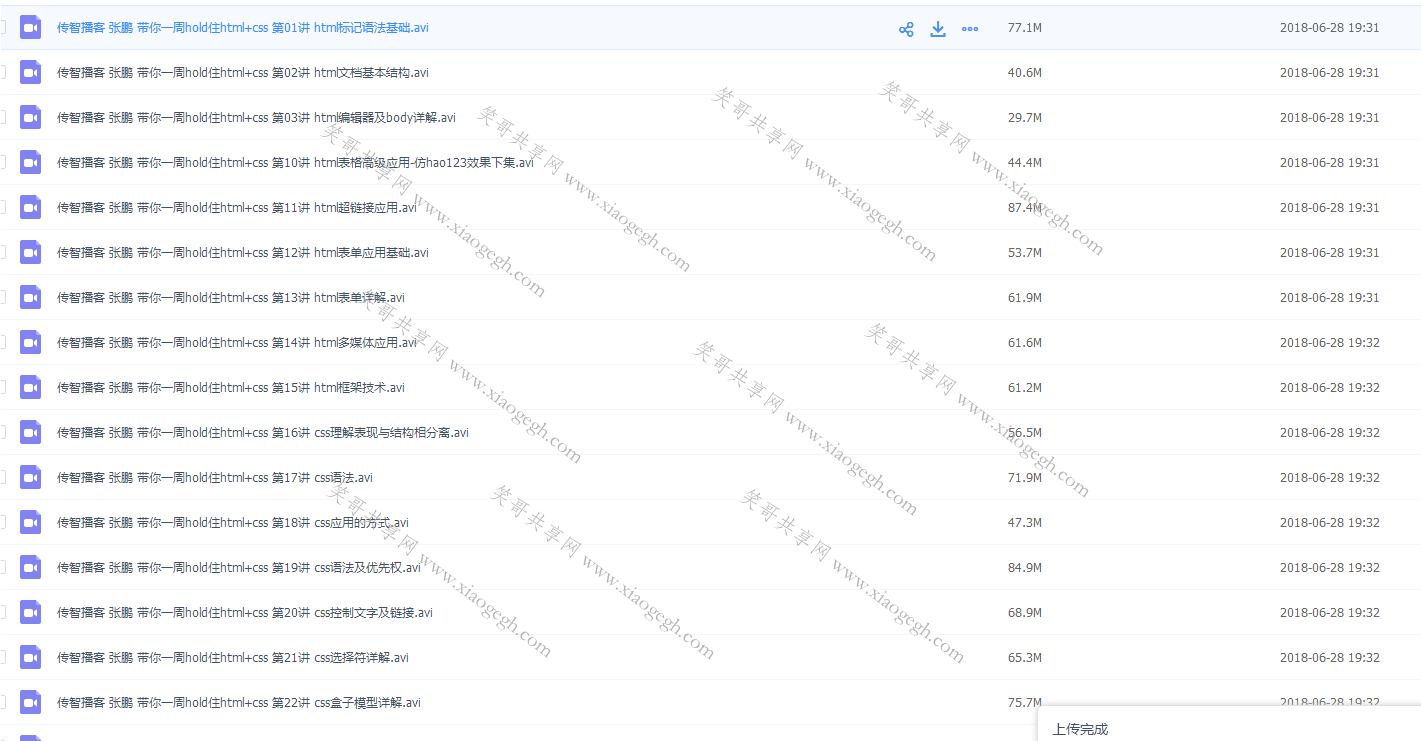Click the video file icon for 第22讲 css盒子模型详解
The image size is (1421, 741).
(x=31, y=703)
